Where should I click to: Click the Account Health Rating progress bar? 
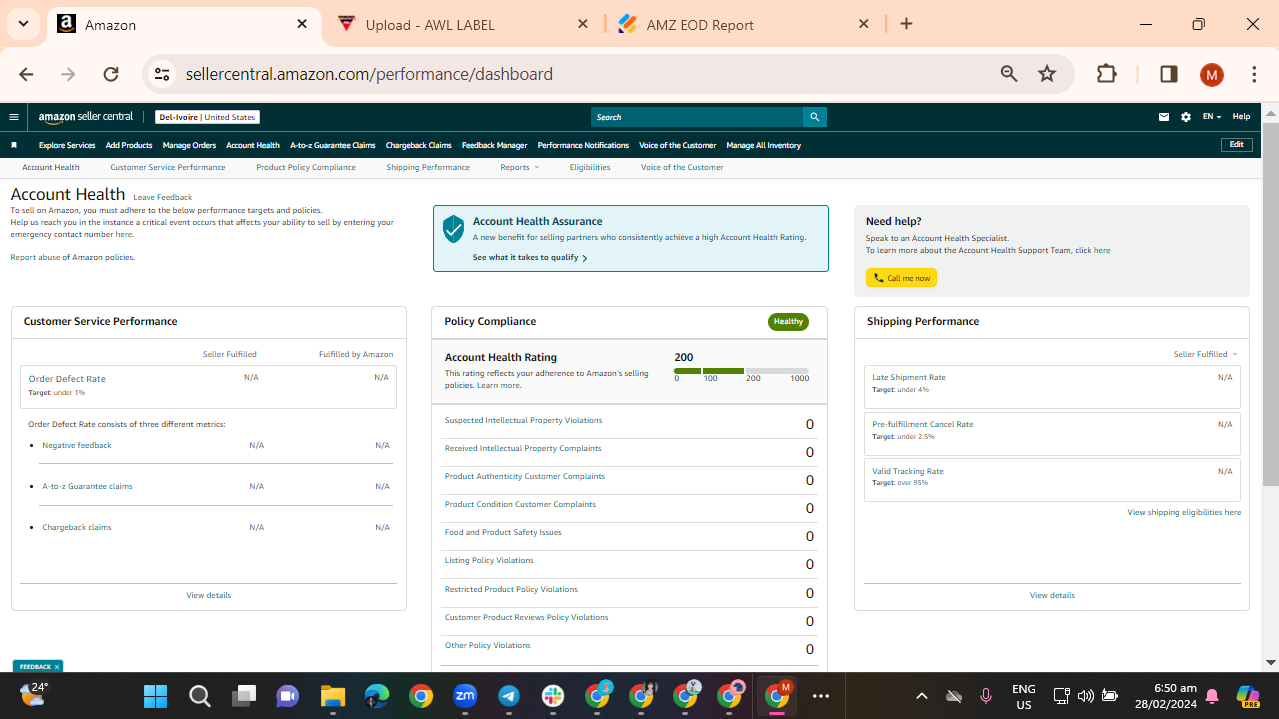(x=741, y=371)
